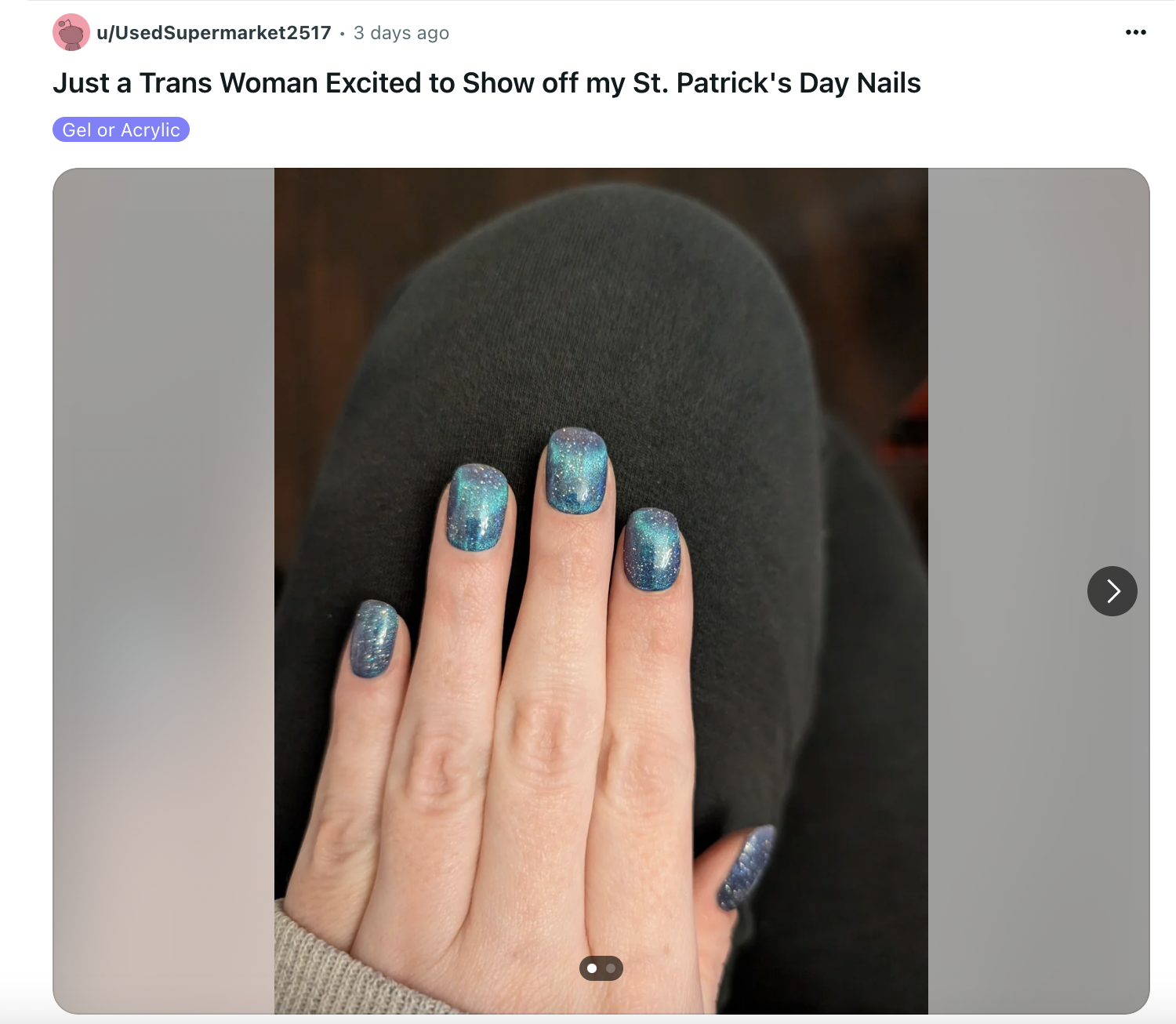The width and height of the screenshot is (1176, 1024).
Task: Filter by the 'Gel or Acrylic' flair
Action: point(121,130)
